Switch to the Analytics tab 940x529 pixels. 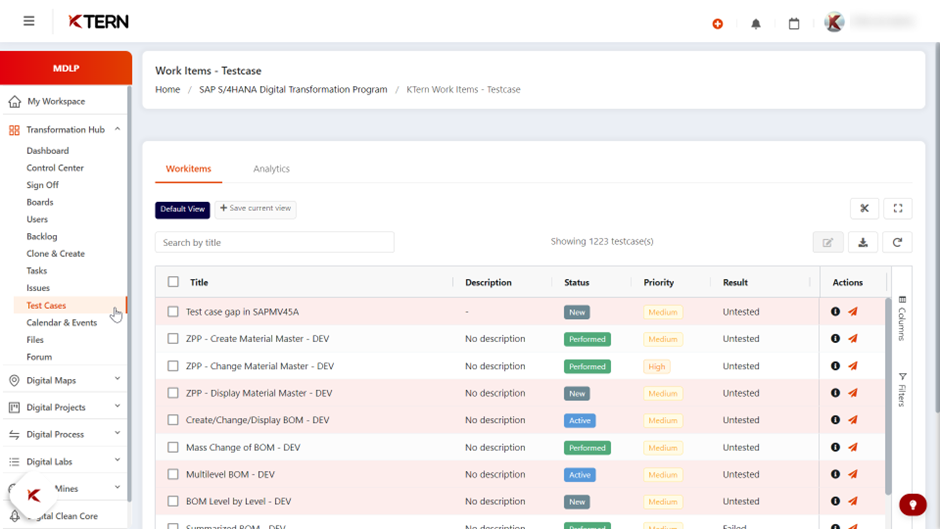coord(271,169)
